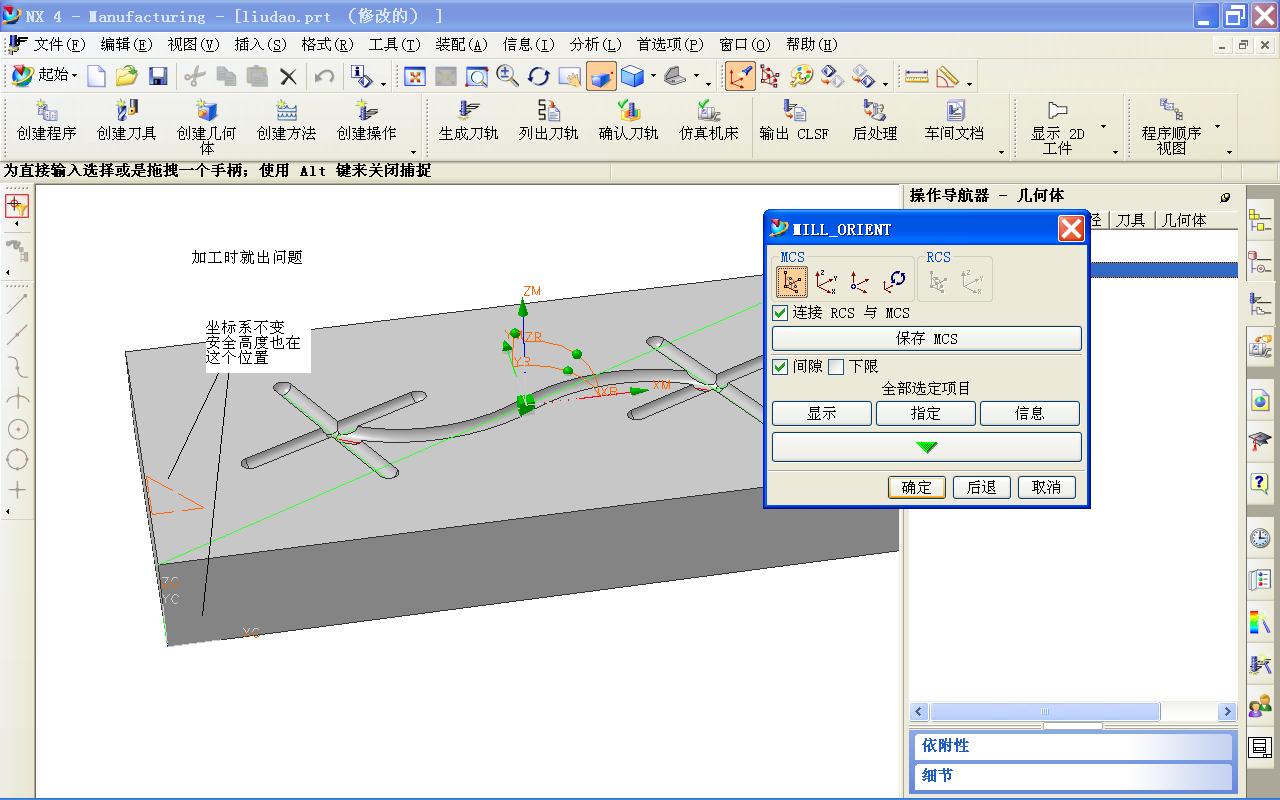
Task: Click the Create Method (创建方法) icon
Action: pos(286,120)
